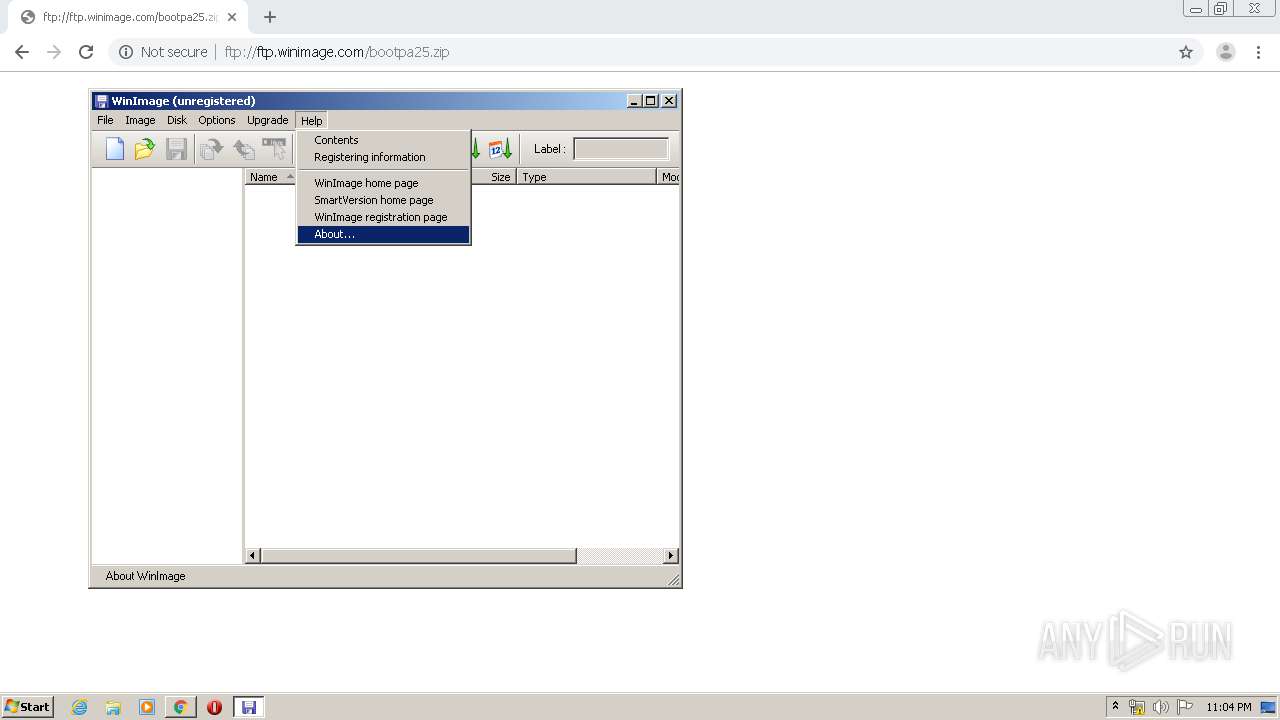This screenshot has width=1280, height=720.
Task: Click the site information icon beside Not secure
Action: click(126, 52)
